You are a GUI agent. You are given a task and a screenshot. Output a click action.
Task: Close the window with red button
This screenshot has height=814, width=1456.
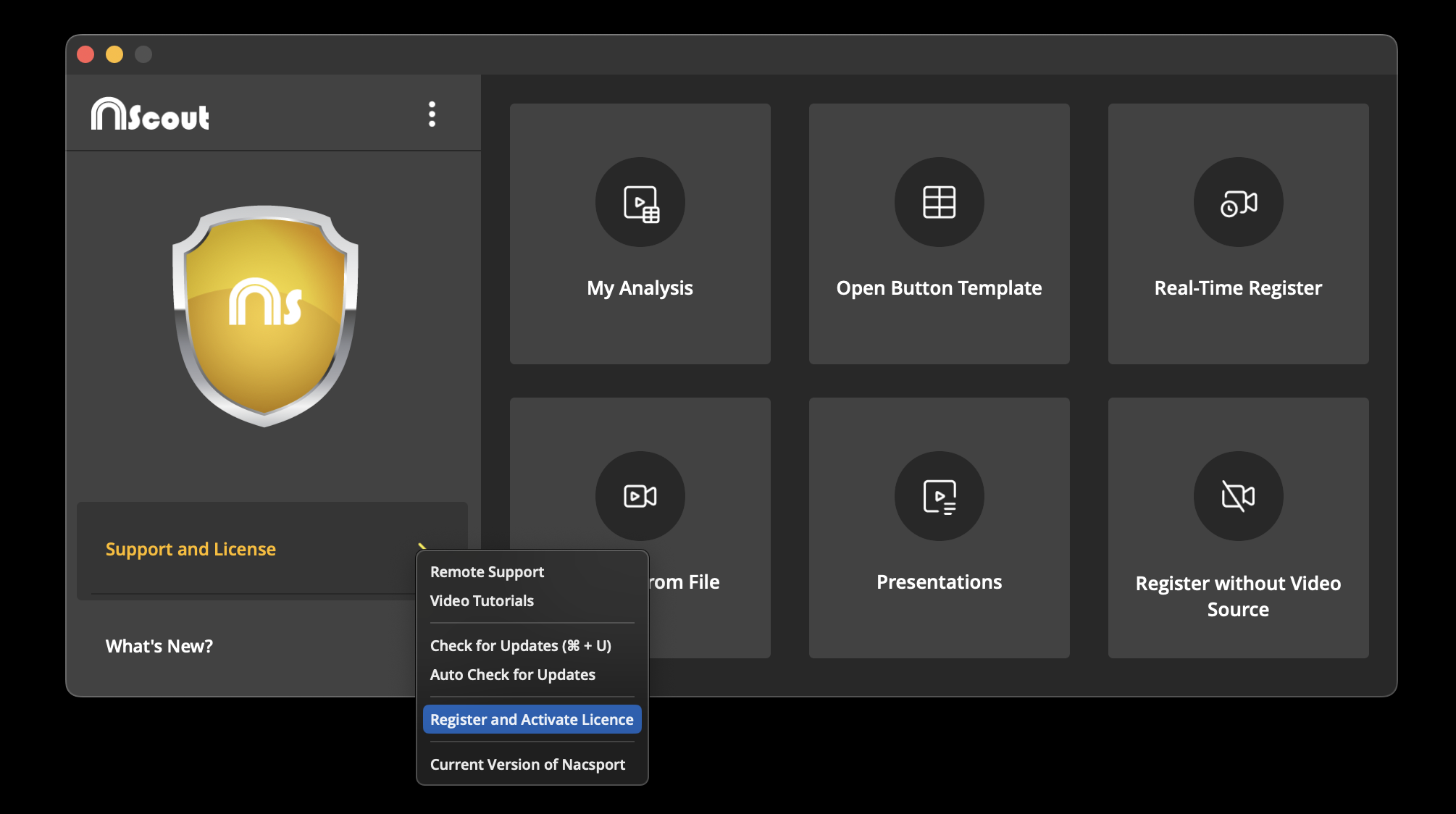[85, 54]
